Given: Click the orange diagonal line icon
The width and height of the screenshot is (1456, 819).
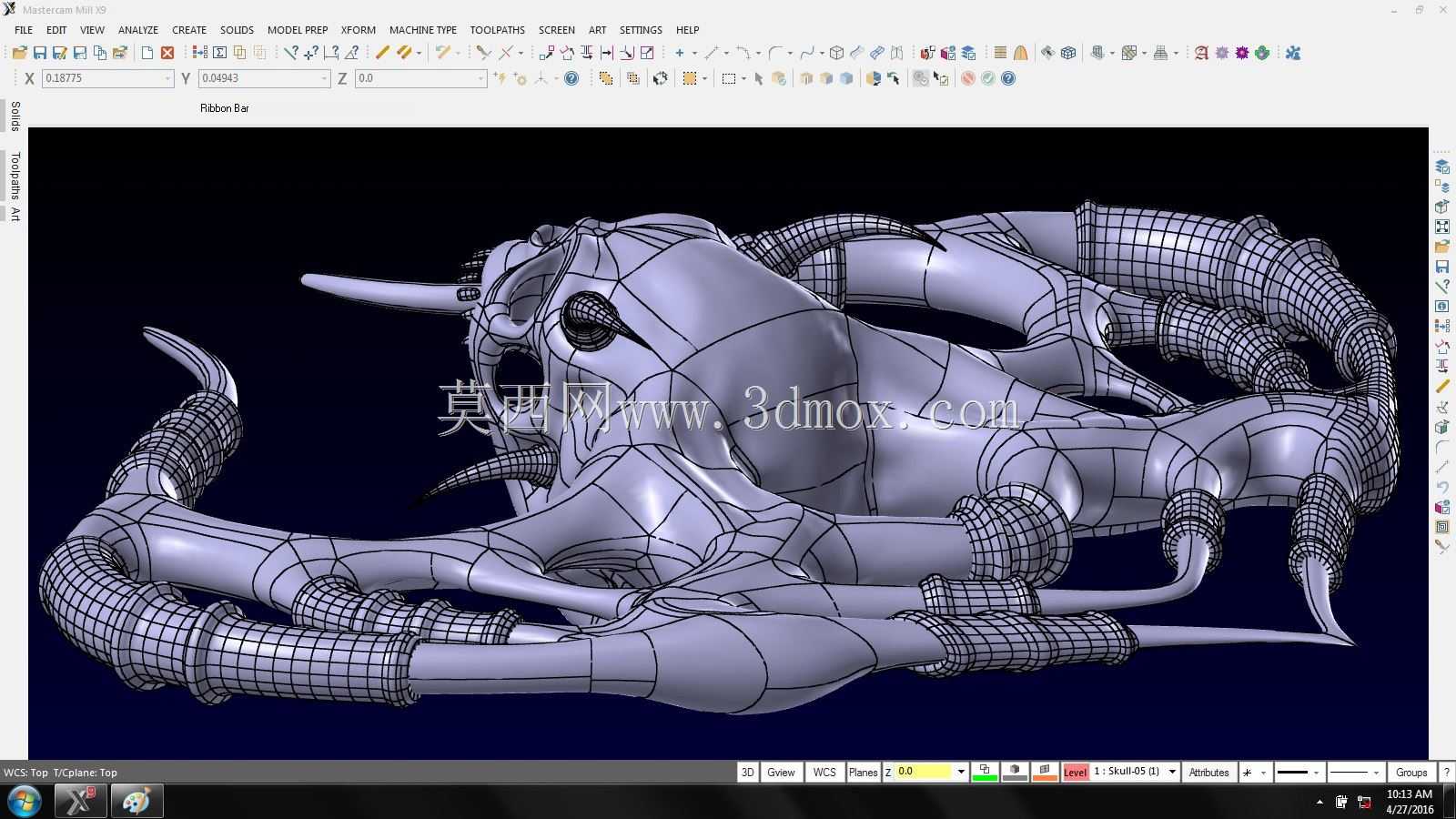Looking at the screenshot, I should point(382,53).
